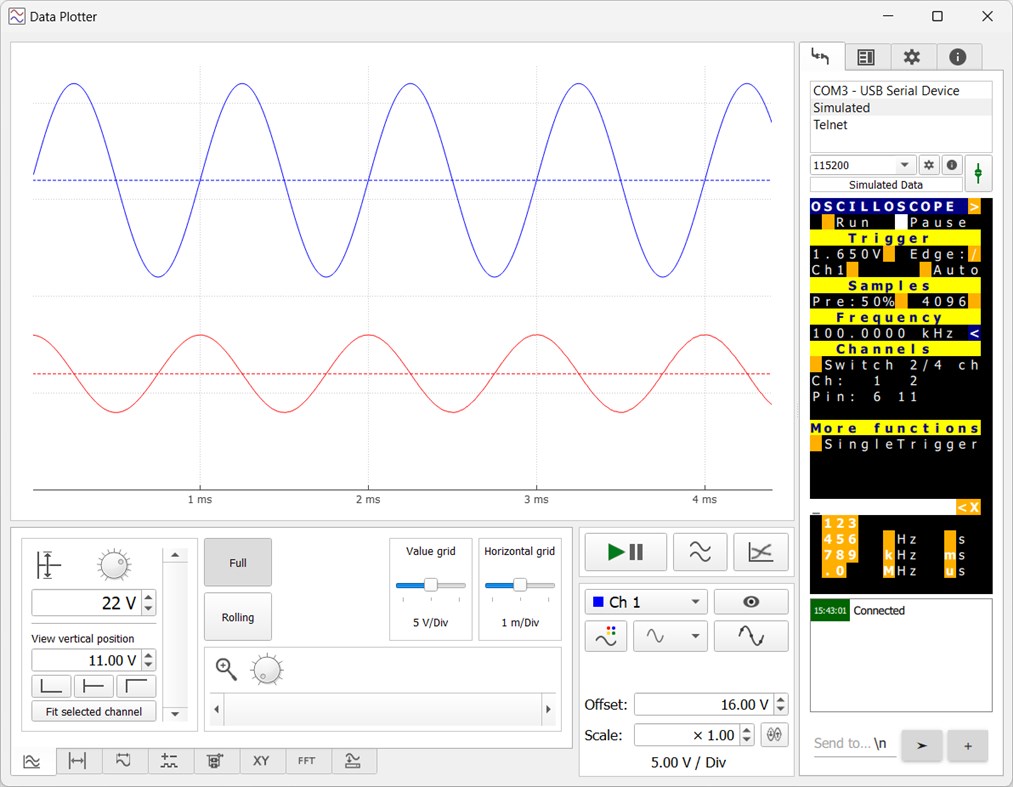Open the waveform type dropdown below Ch 1
The width and height of the screenshot is (1013, 787).
[670, 635]
